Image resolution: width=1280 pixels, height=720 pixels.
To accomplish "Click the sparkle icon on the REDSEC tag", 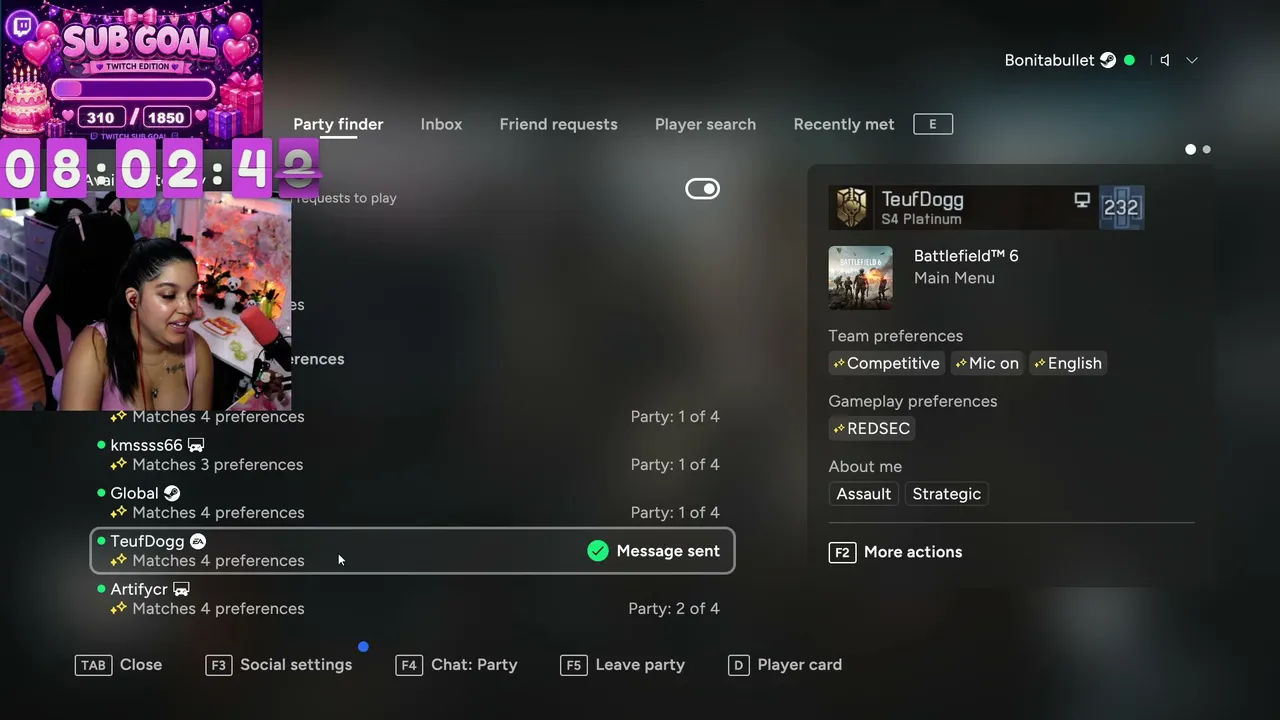I will pyautogui.click(x=839, y=428).
